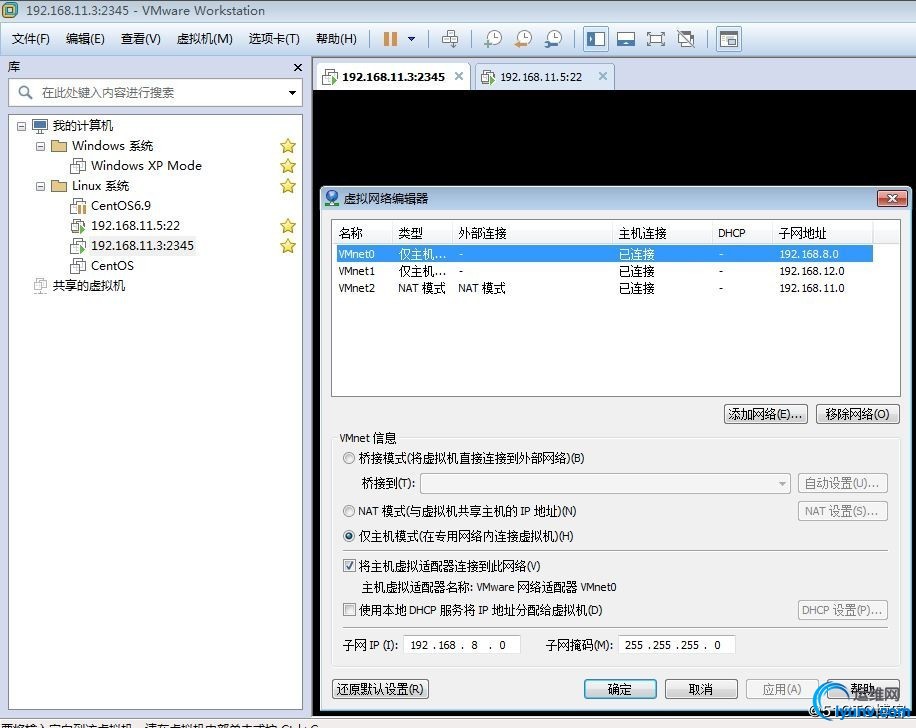Take a snapshot with the snapshot clock icon
The width and height of the screenshot is (916, 728).
tap(493, 39)
